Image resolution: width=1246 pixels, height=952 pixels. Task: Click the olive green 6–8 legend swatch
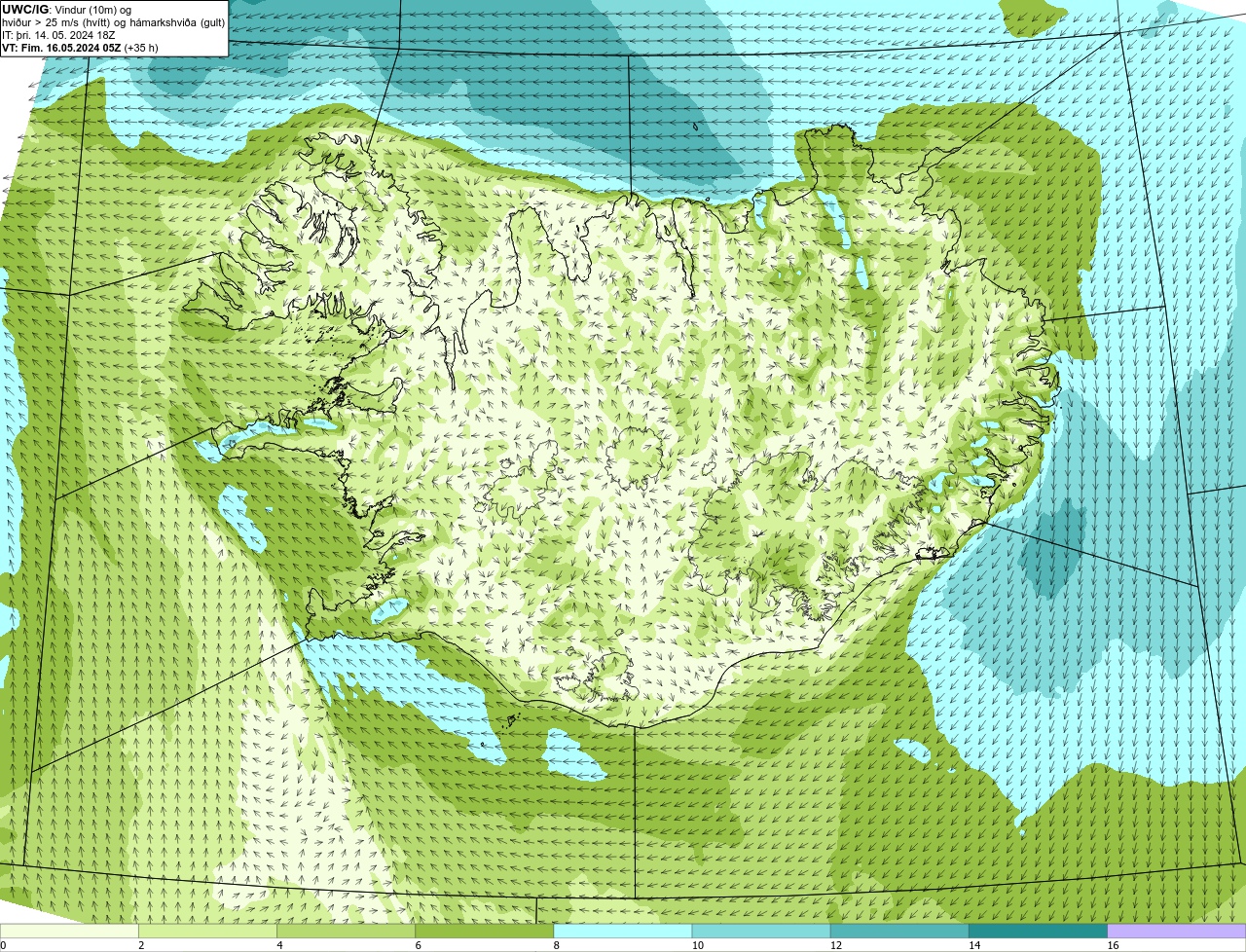(x=484, y=932)
